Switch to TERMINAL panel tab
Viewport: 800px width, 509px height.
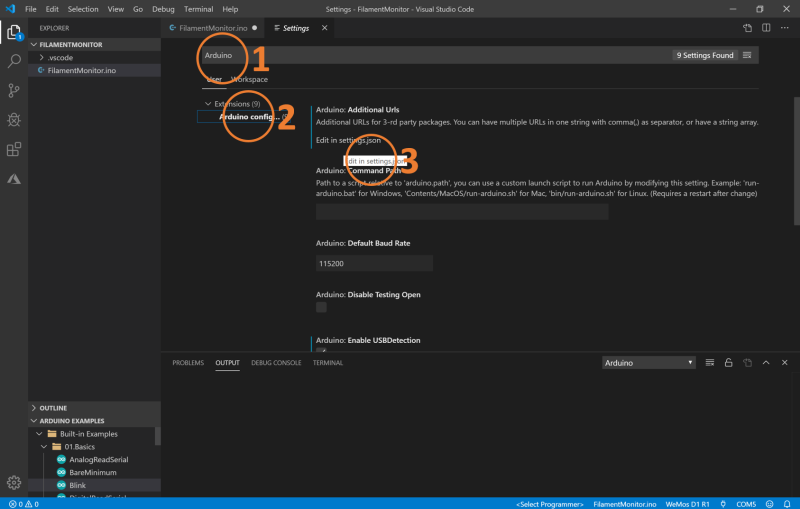(x=328, y=363)
